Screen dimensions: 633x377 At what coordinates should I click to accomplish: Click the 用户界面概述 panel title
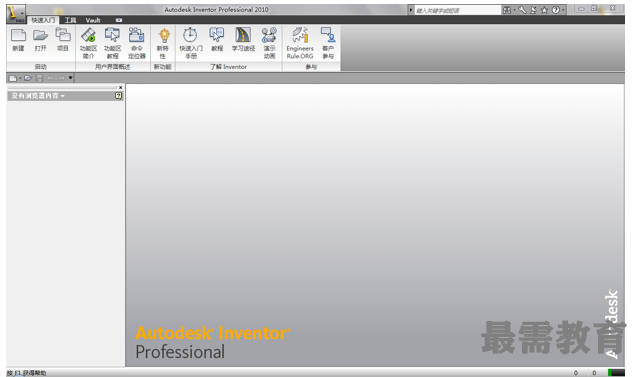point(113,67)
